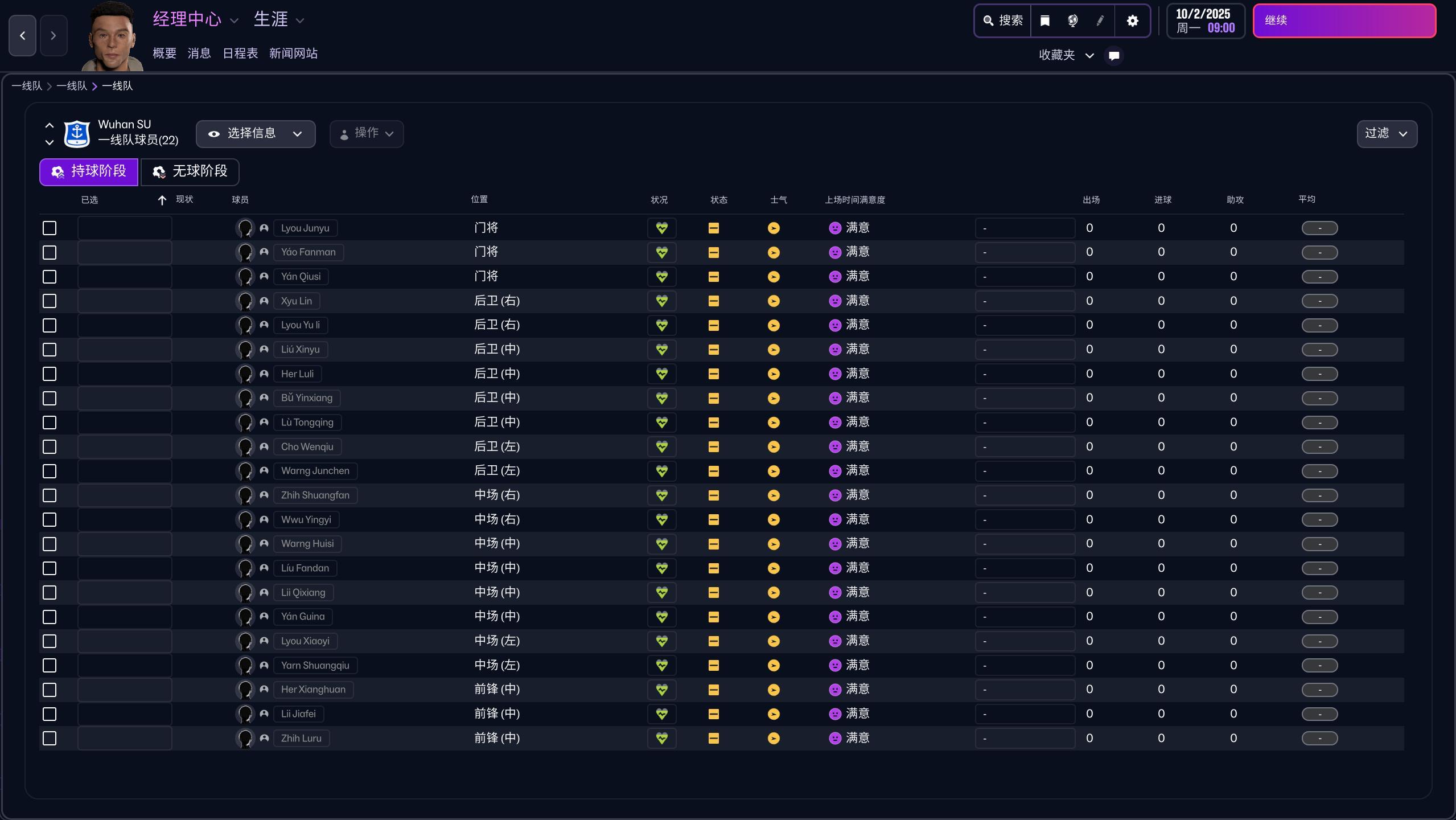
Task: Check Zhih Luru's row checkbox
Action: (50, 738)
